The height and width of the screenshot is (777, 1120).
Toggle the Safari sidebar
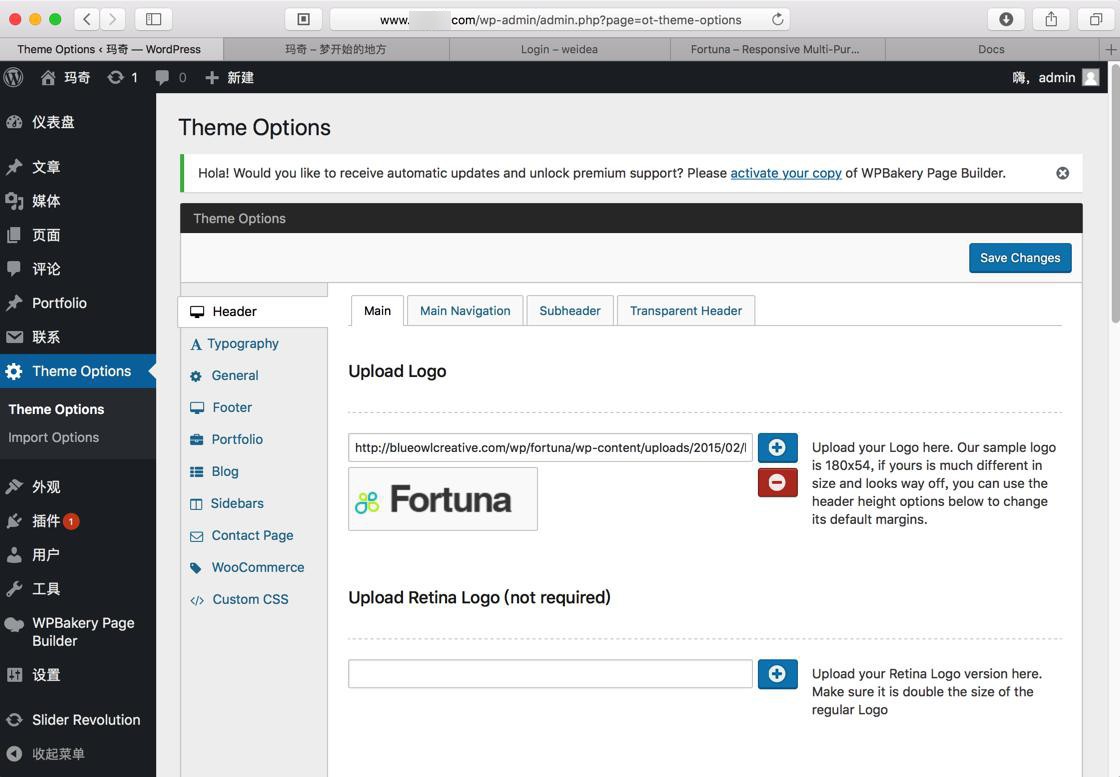click(154, 19)
